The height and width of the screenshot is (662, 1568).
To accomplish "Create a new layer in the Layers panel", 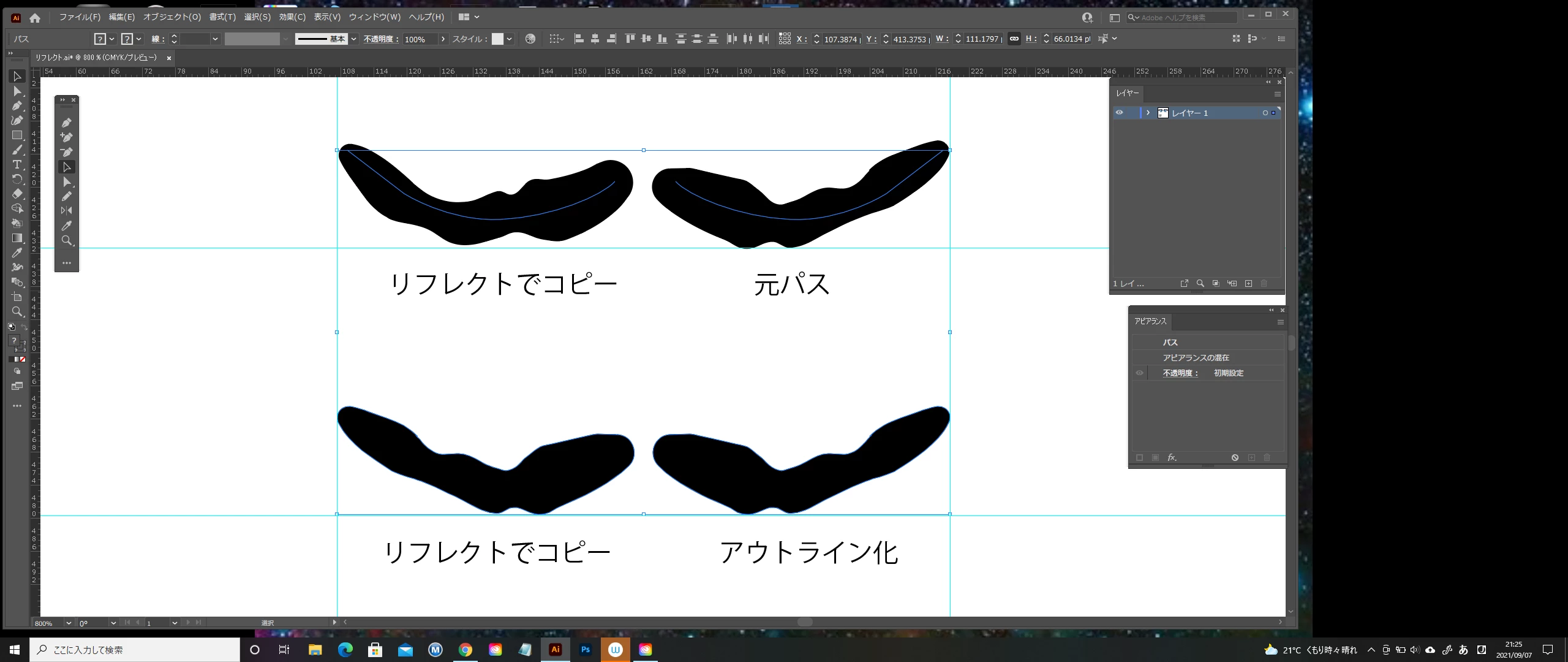I will tap(1248, 283).
